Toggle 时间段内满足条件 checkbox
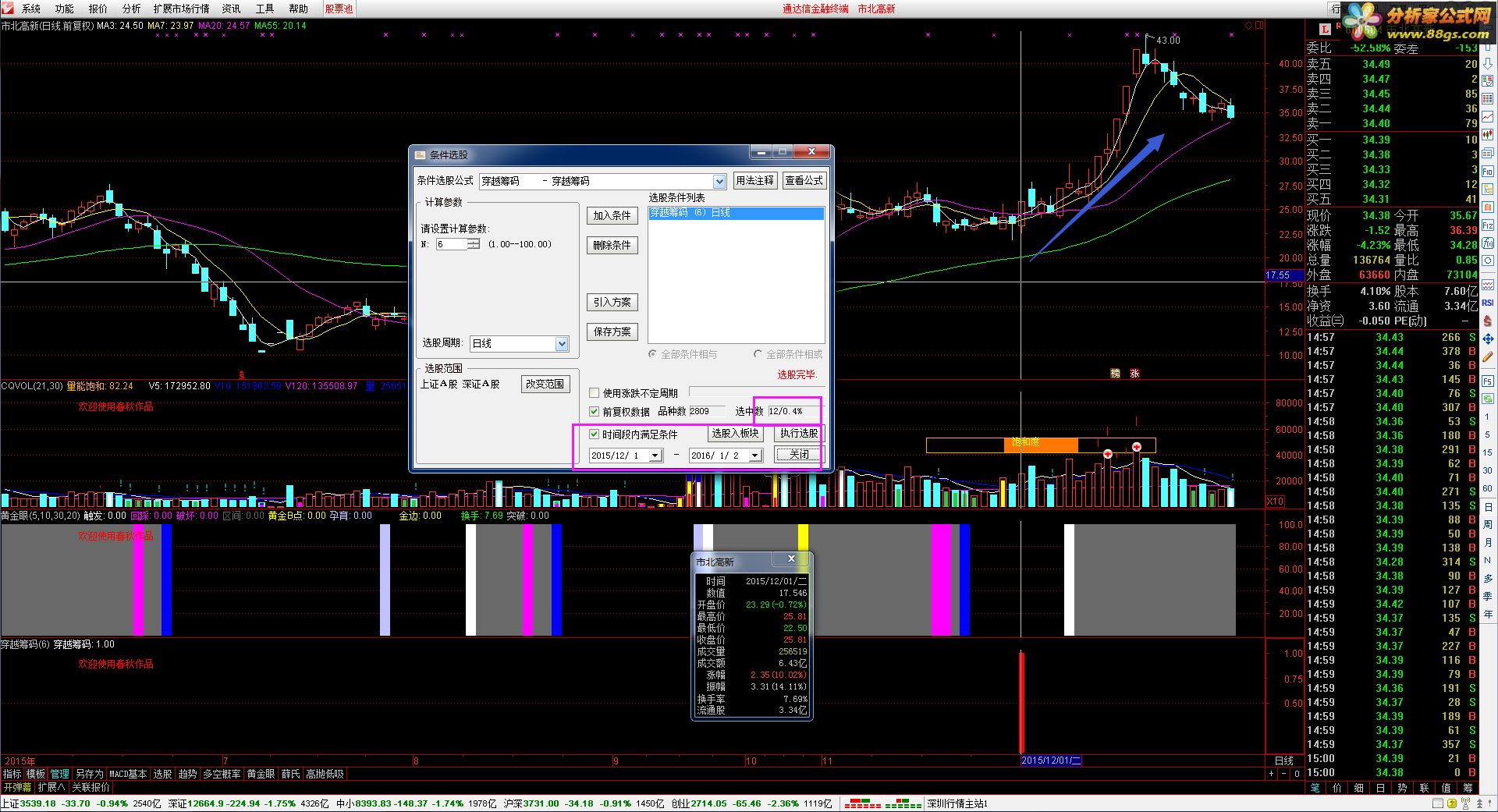Screen dimensions: 1498x812 pos(595,434)
